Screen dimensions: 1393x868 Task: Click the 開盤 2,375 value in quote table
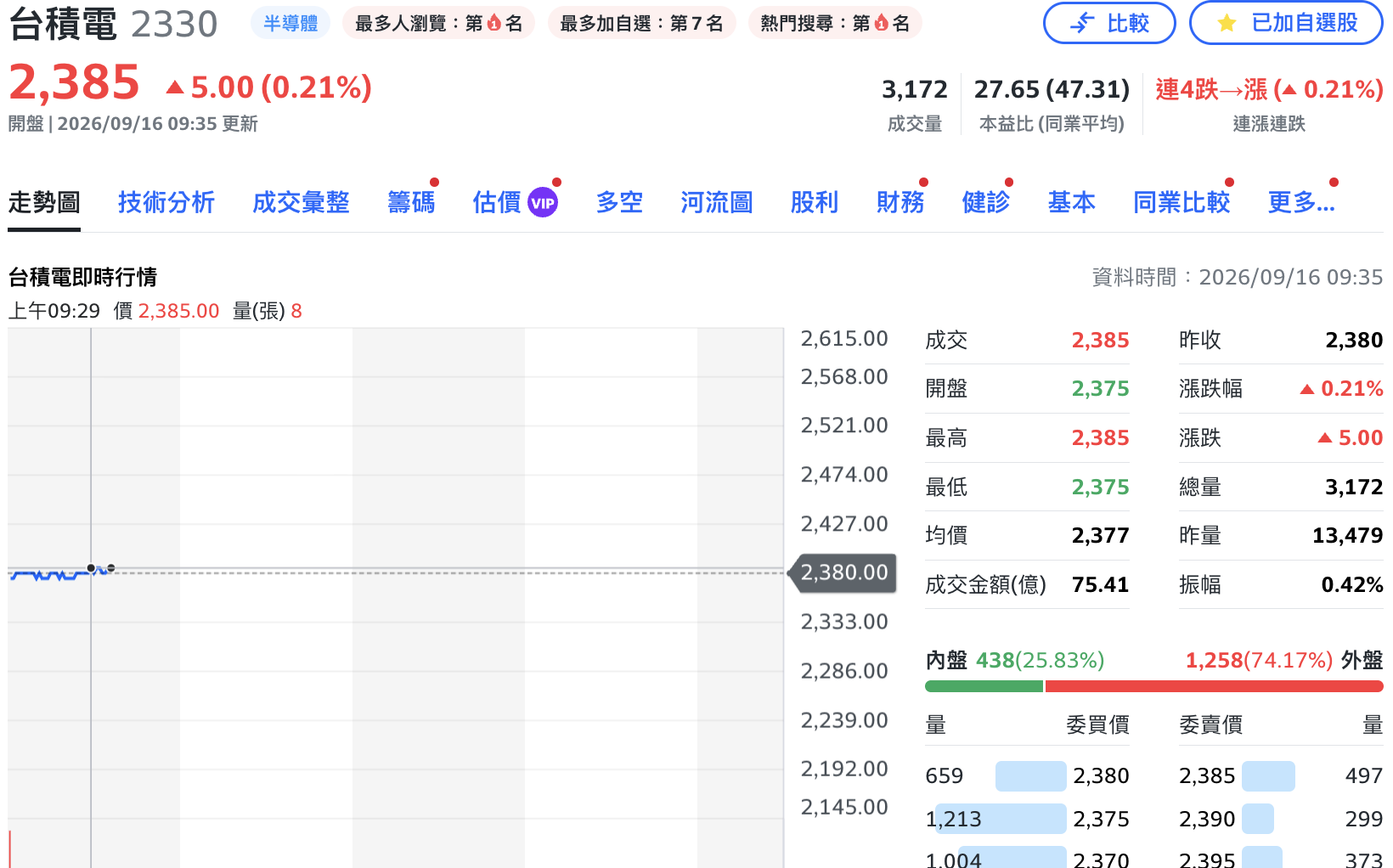[1100, 389]
